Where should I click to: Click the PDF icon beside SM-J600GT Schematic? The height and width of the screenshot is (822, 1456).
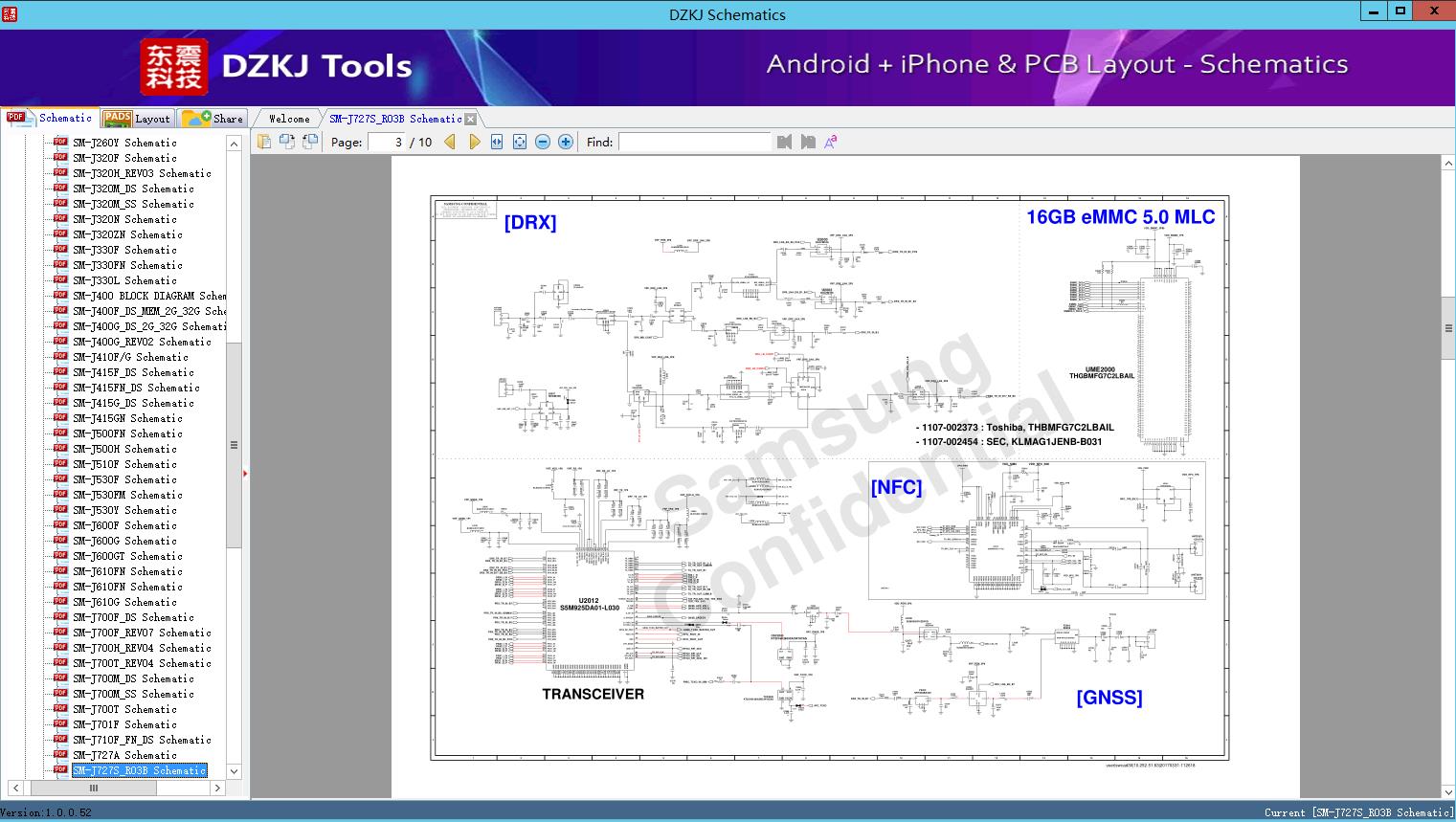pyautogui.click(x=60, y=555)
